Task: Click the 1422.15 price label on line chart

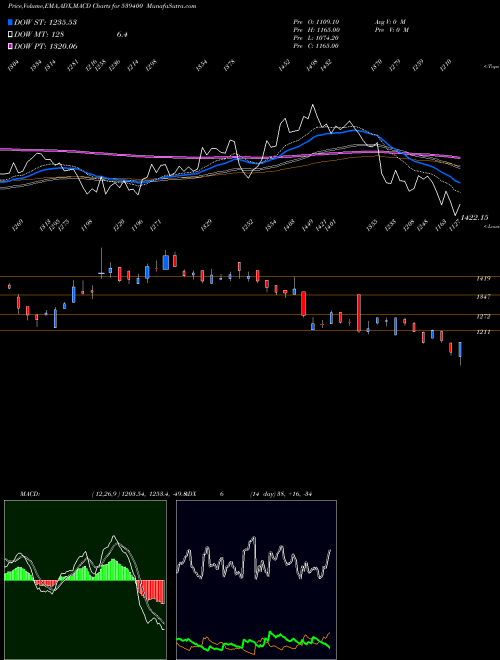Action: (x=475, y=218)
